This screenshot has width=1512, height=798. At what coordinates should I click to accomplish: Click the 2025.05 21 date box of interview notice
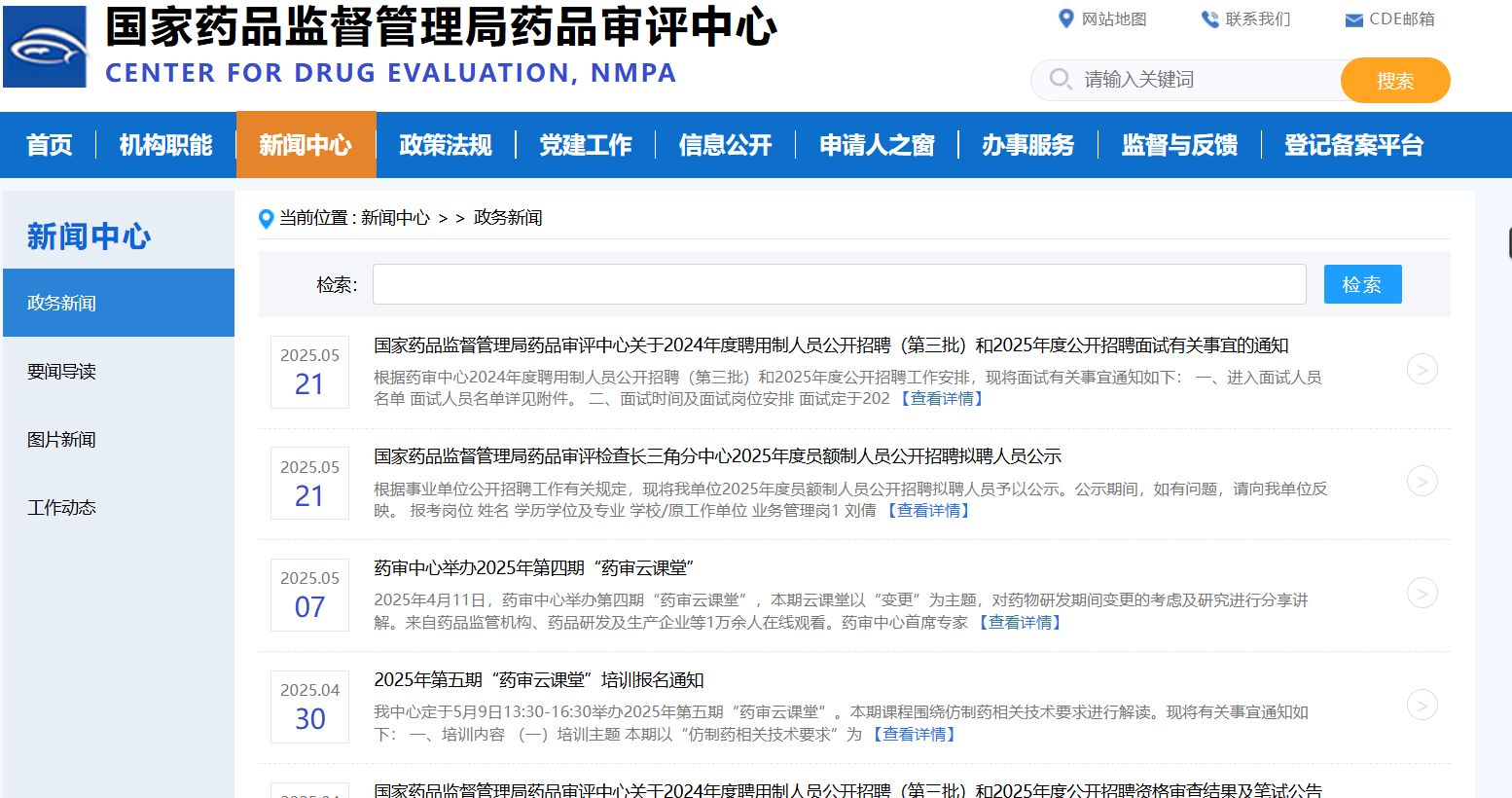click(x=309, y=372)
